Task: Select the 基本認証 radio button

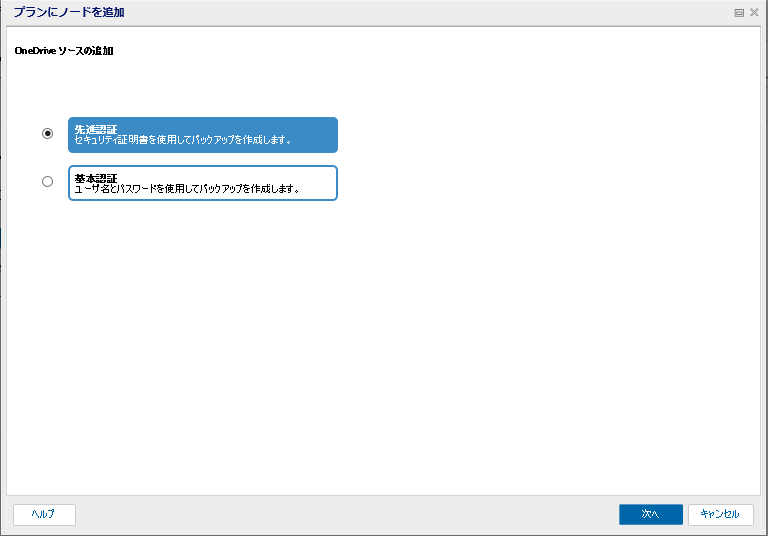Action: tap(48, 182)
